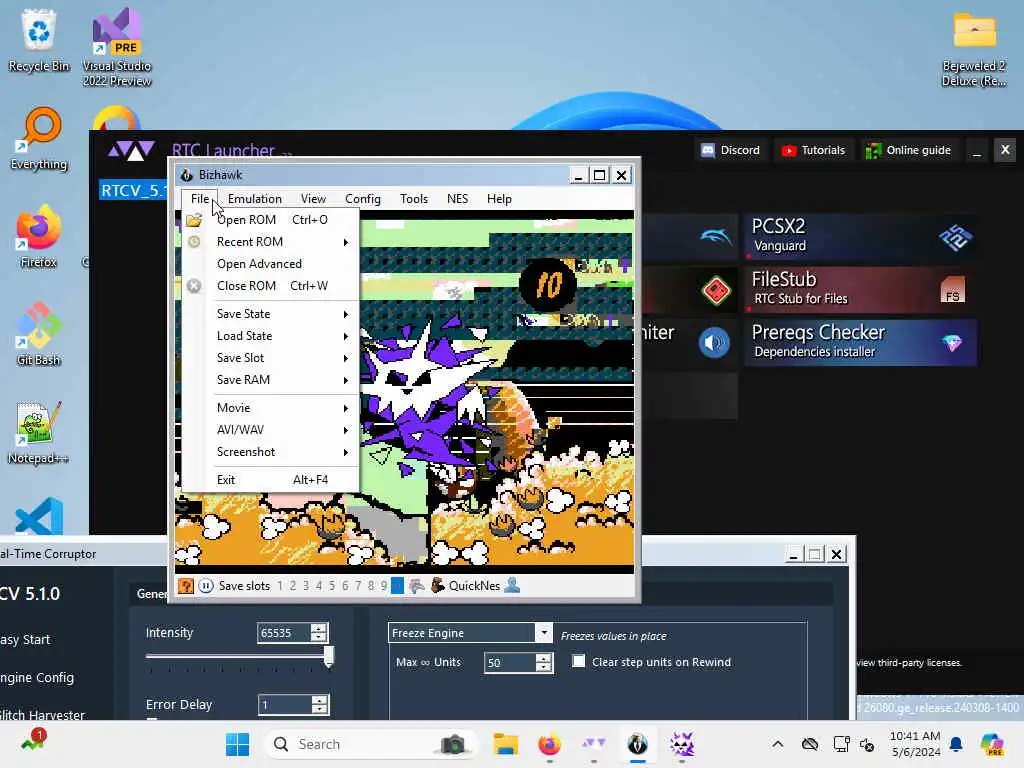The image size is (1024, 768).
Task: Expand the Save State submenu
Action: [x=270, y=314]
